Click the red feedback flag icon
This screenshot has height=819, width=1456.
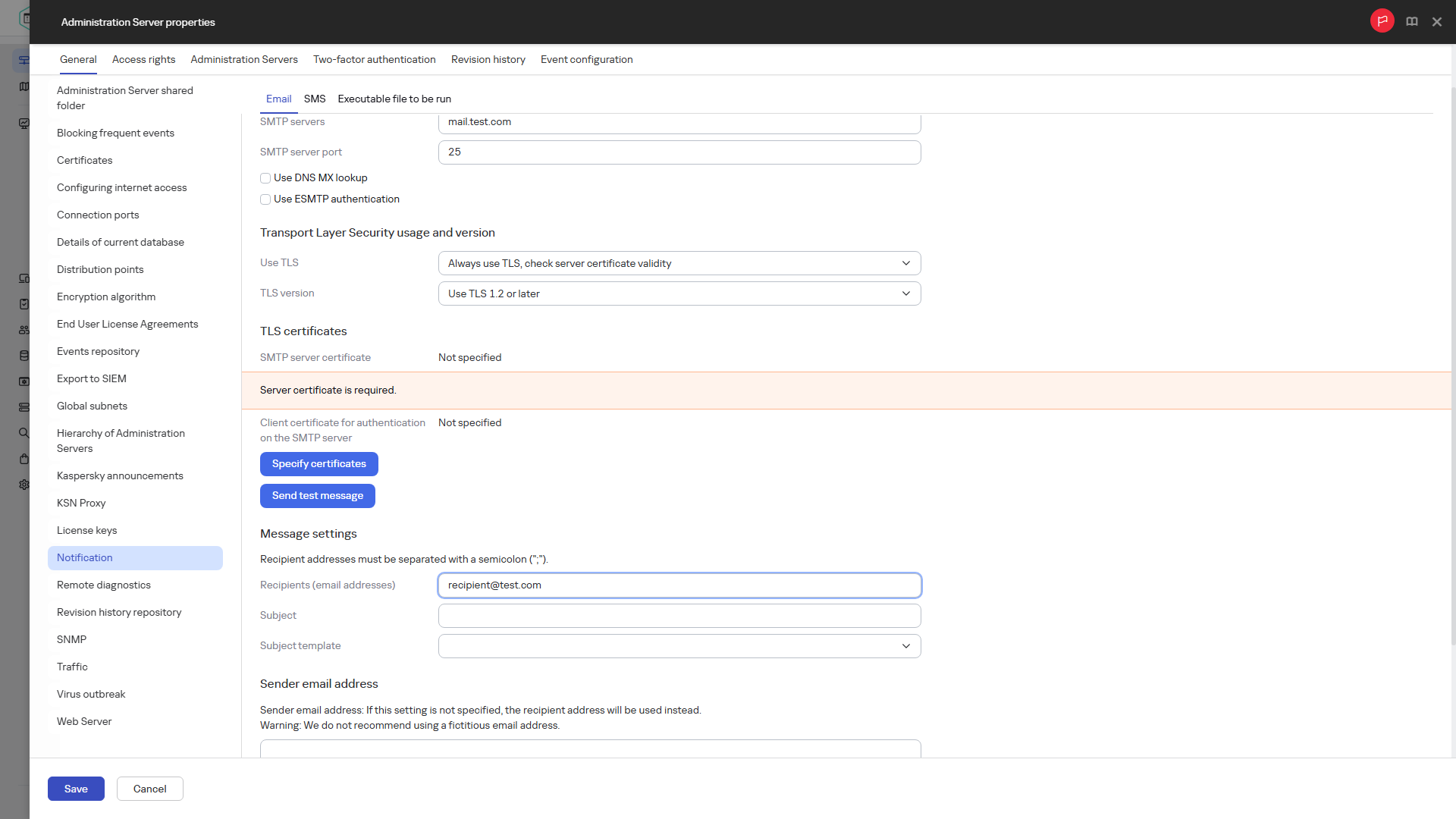point(1382,21)
